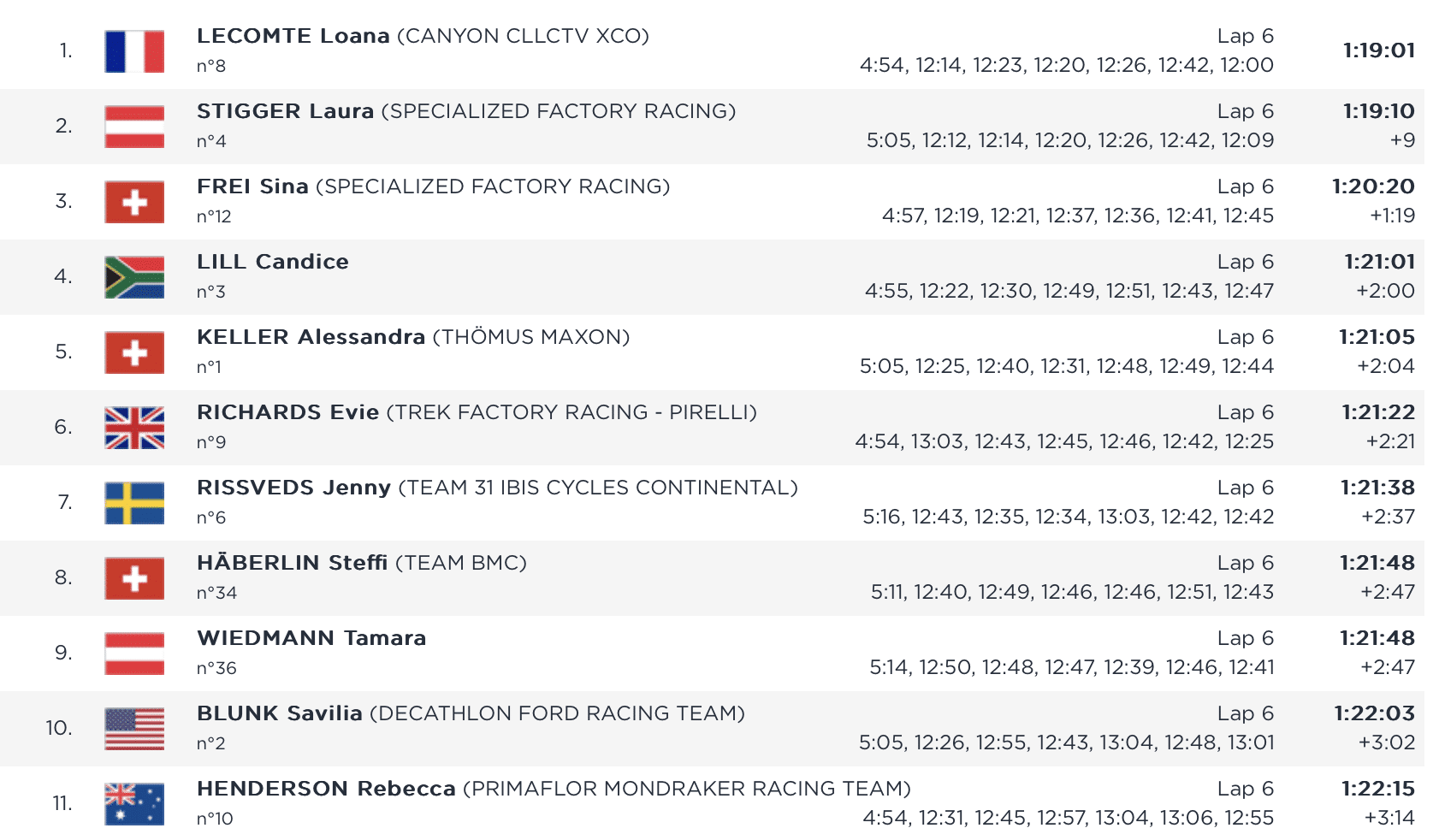Open LILL Candice rider entry
Viewport: 1439px width, 840px height.
[x=272, y=262]
